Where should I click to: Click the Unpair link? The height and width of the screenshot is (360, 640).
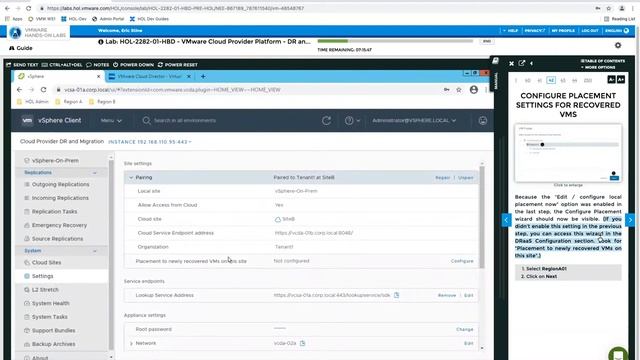[x=465, y=178]
